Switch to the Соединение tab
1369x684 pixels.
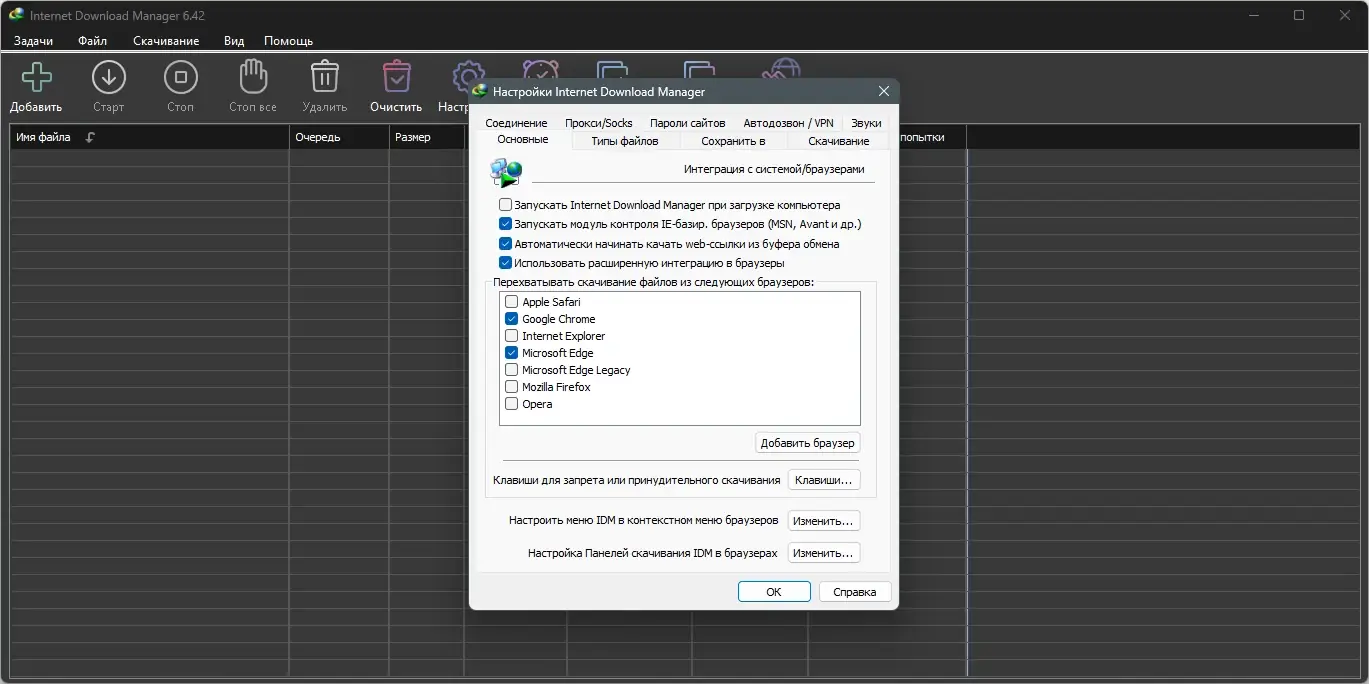516,123
